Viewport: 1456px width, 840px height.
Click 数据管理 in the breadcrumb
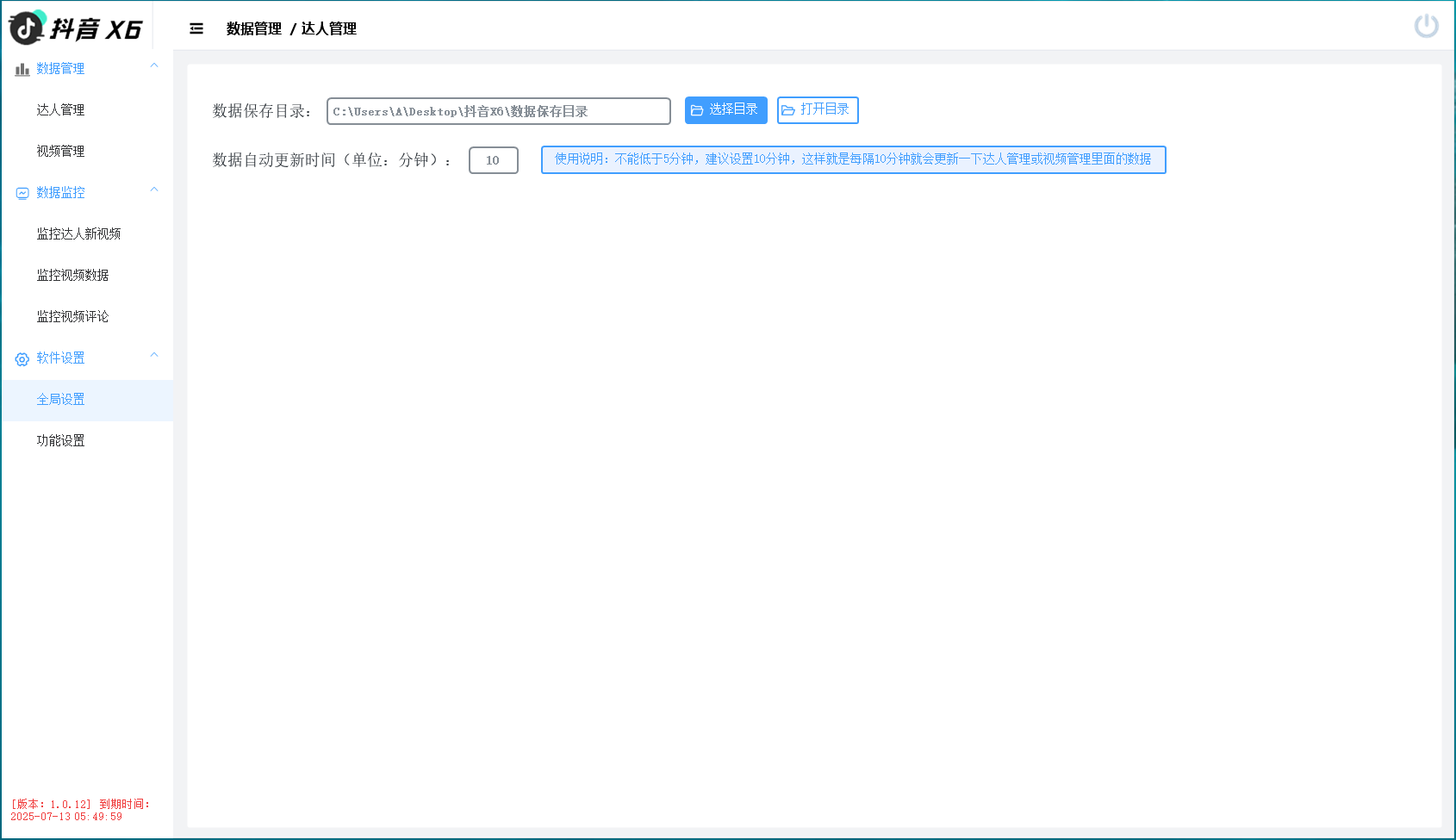[x=254, y=28]
